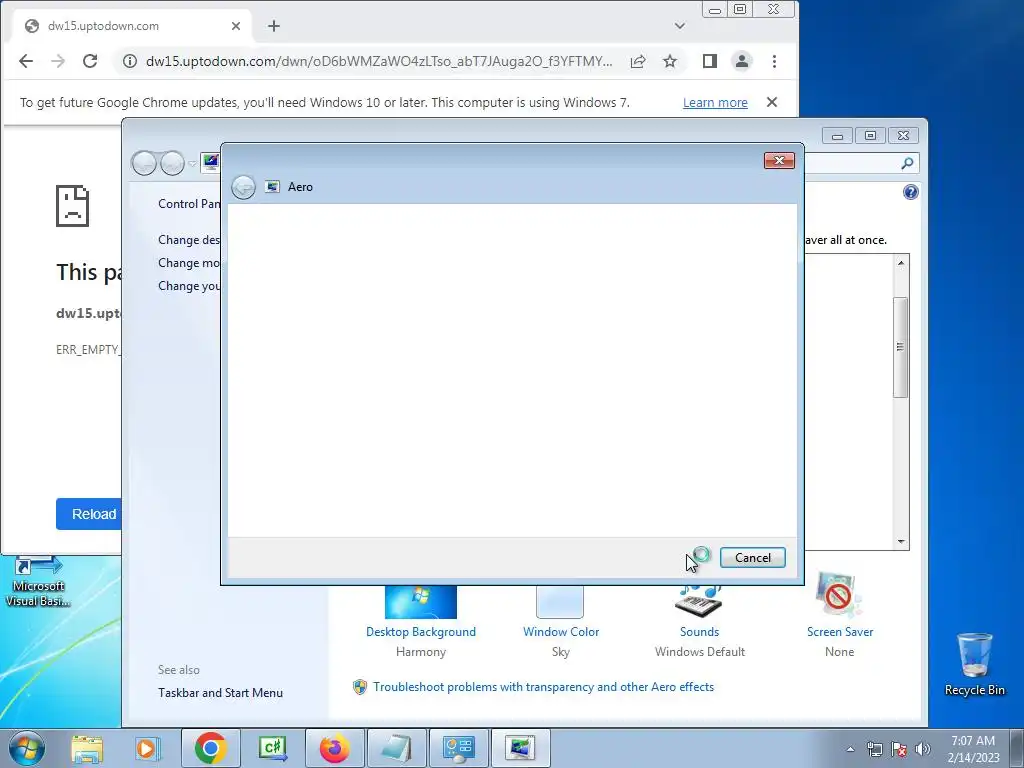Switch to Chrome in the taskbar
Screen dimensions: 1024x768
pos(210,748)
